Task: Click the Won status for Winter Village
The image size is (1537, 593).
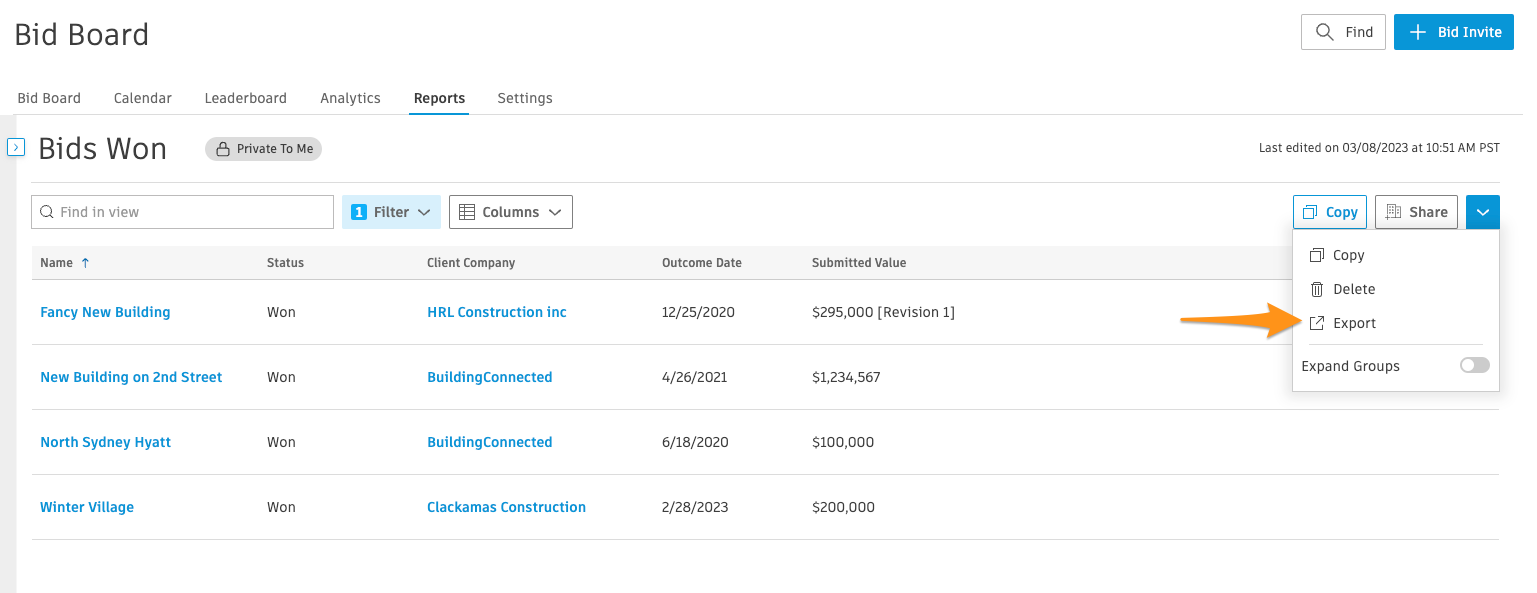Action: (281, 507)
